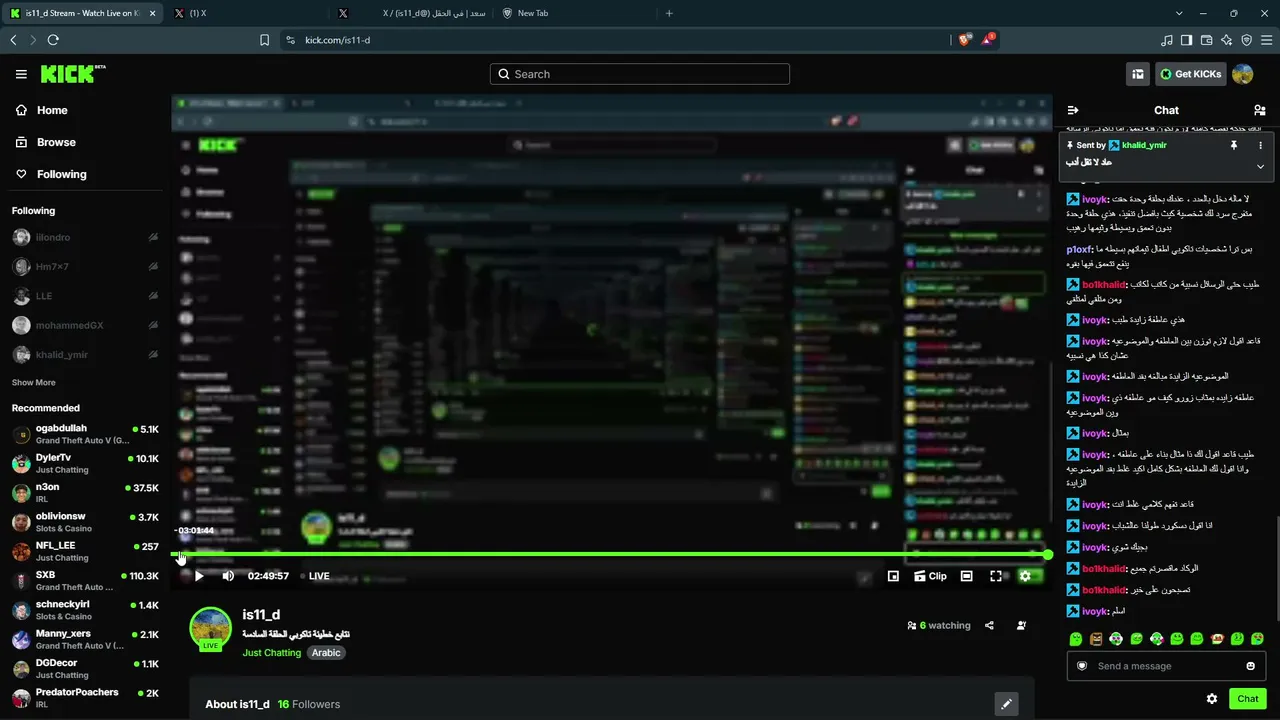
Task: Open the tab search dropdown chevron
Action: pos(1180,13)
